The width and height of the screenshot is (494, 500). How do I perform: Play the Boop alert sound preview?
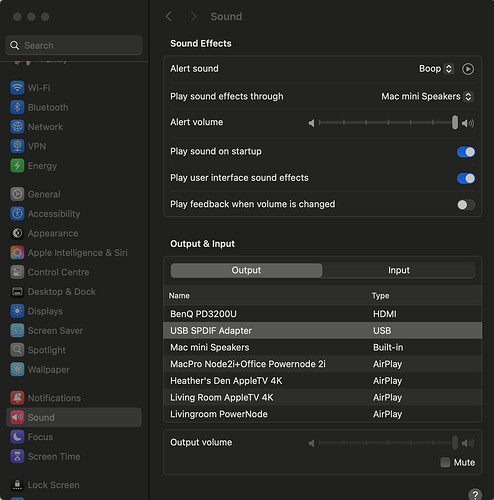(468, 69)
